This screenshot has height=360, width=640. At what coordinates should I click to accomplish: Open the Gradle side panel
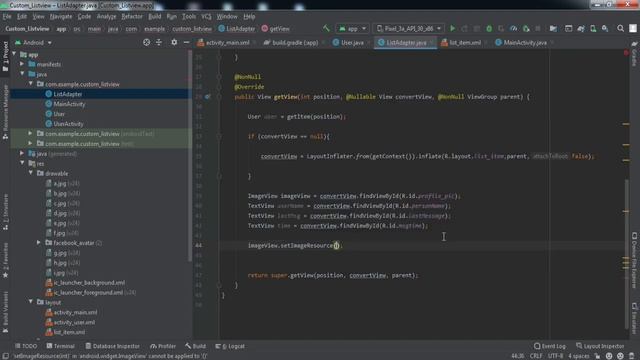tap(634, 53)
